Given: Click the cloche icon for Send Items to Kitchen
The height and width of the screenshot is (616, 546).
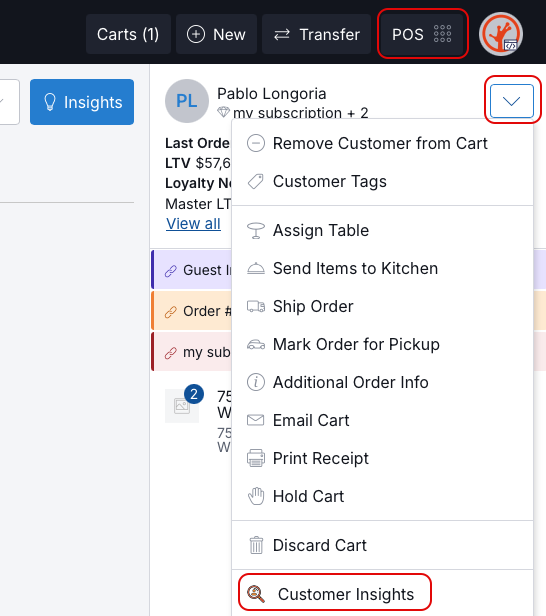Looking at the screenshot, I should [x=256, y=268].
